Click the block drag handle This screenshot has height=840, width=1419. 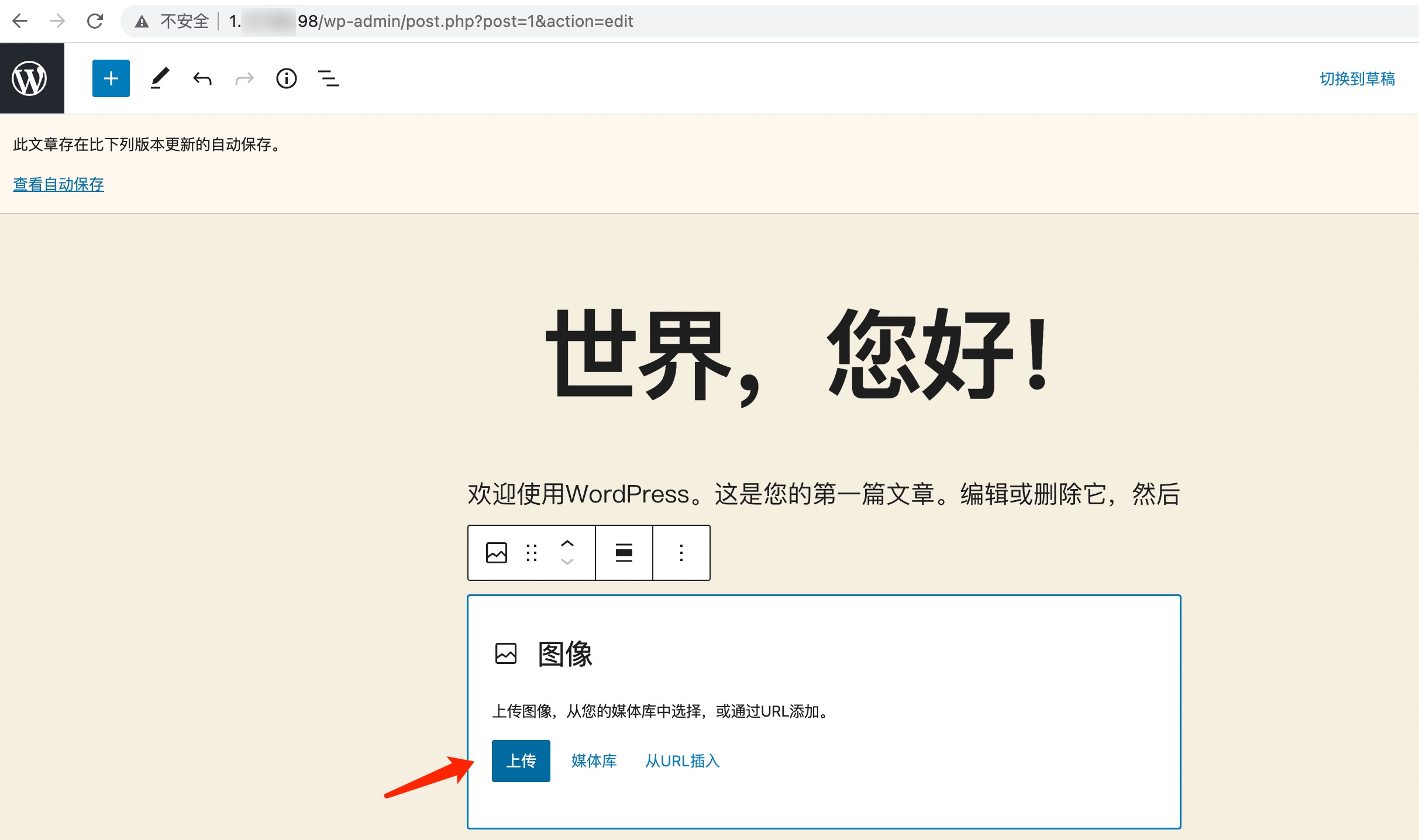click(531, 553)
